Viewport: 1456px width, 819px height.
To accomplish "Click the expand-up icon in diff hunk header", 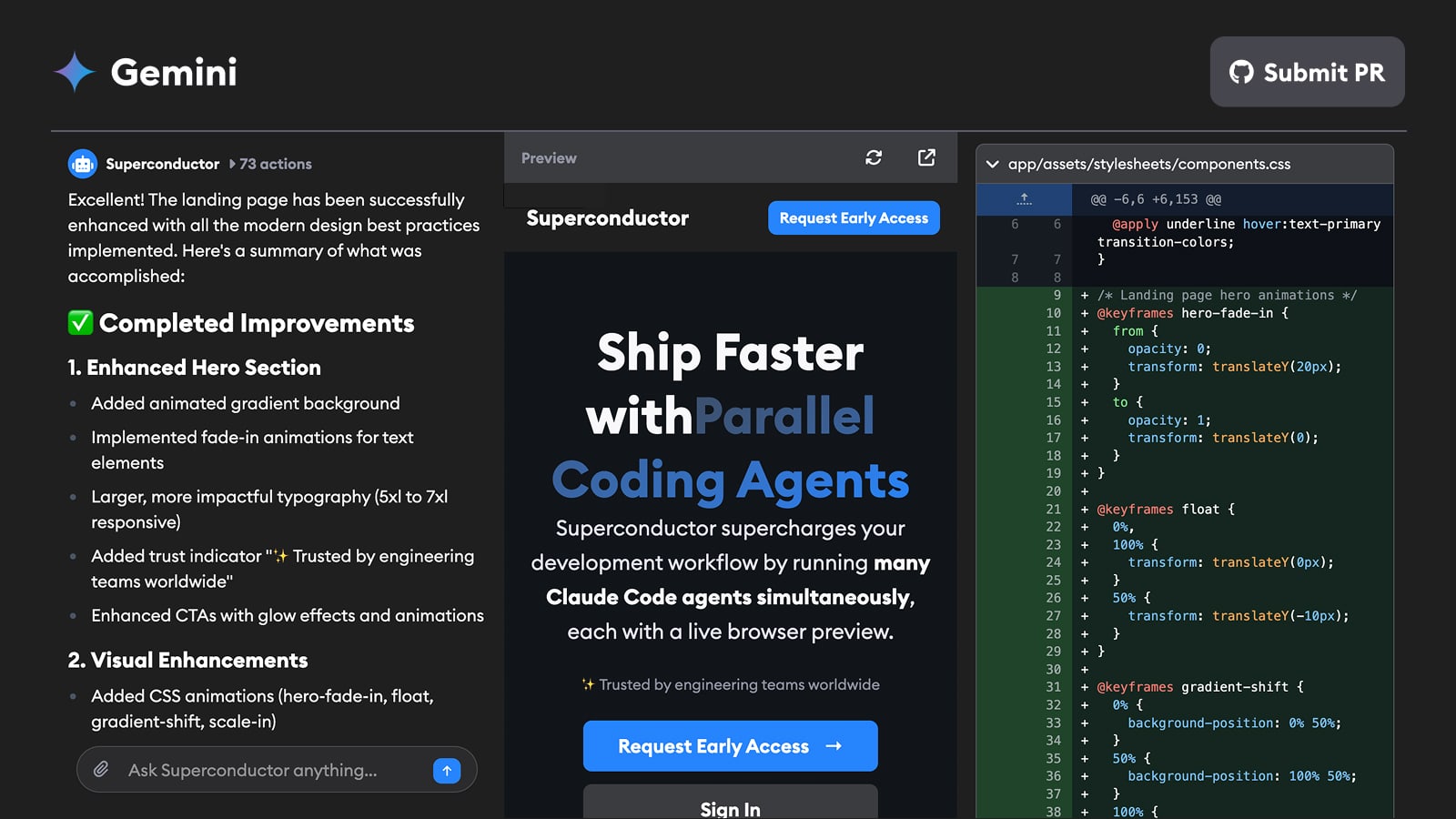I will pos(1025,199).
